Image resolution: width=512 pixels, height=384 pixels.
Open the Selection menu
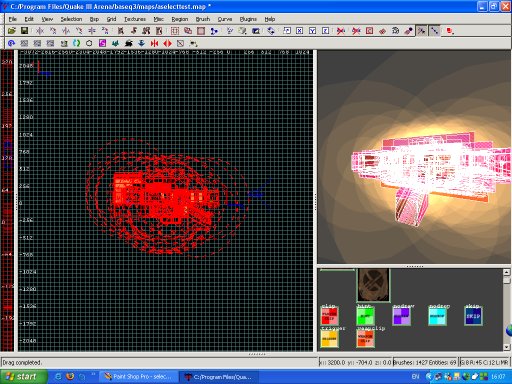(71, 19)
